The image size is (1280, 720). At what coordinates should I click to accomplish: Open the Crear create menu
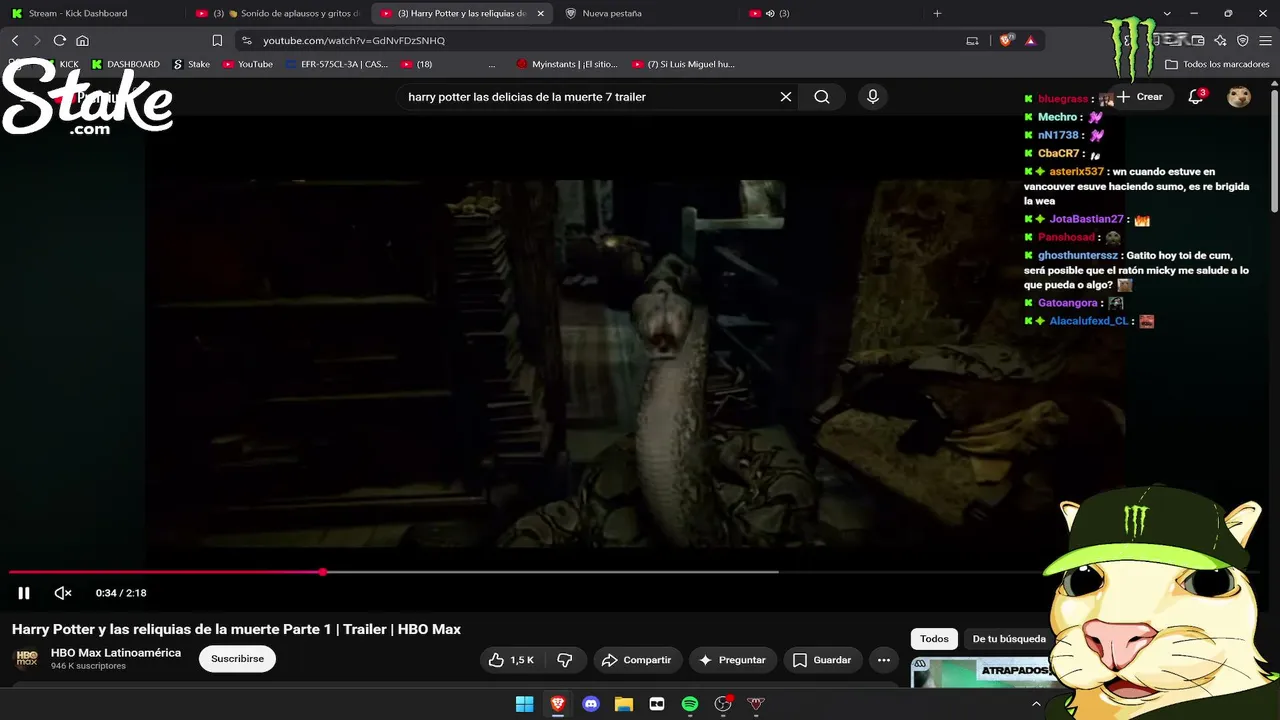1140,97
